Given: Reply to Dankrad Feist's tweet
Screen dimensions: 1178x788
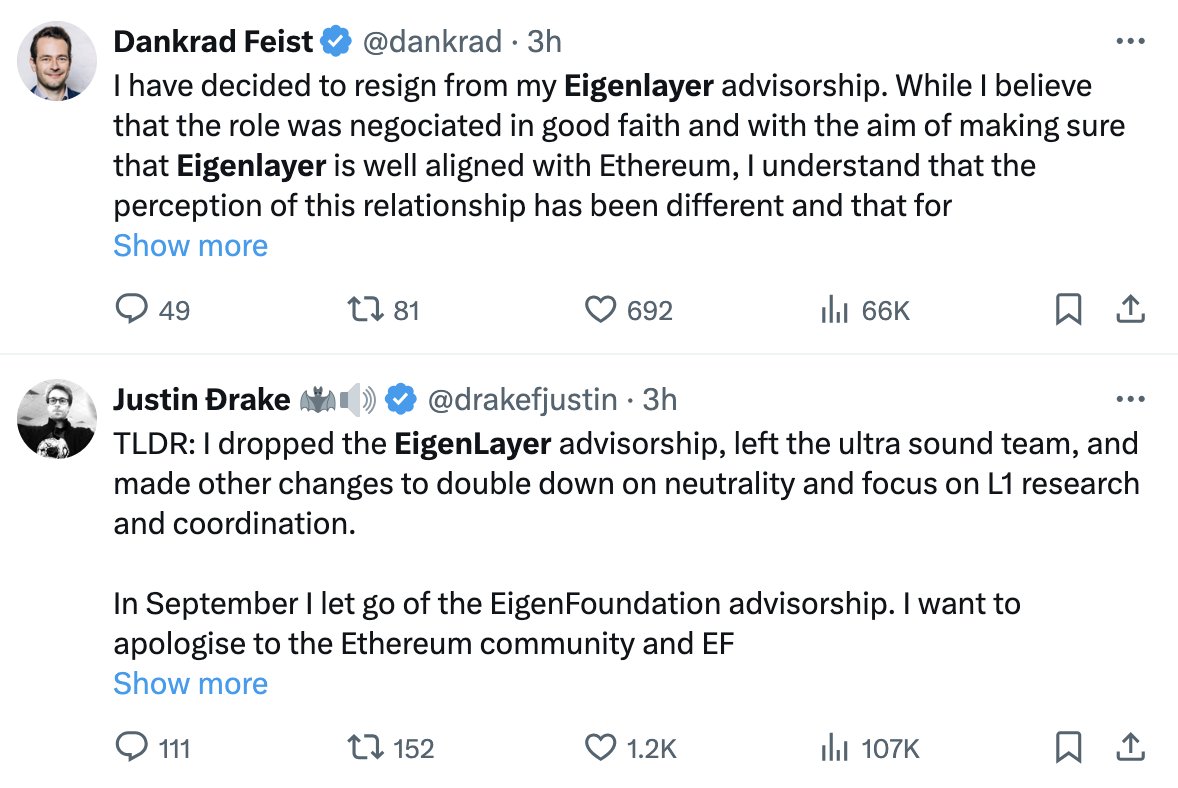Looking at the screenshot, I should click(132, 311).
